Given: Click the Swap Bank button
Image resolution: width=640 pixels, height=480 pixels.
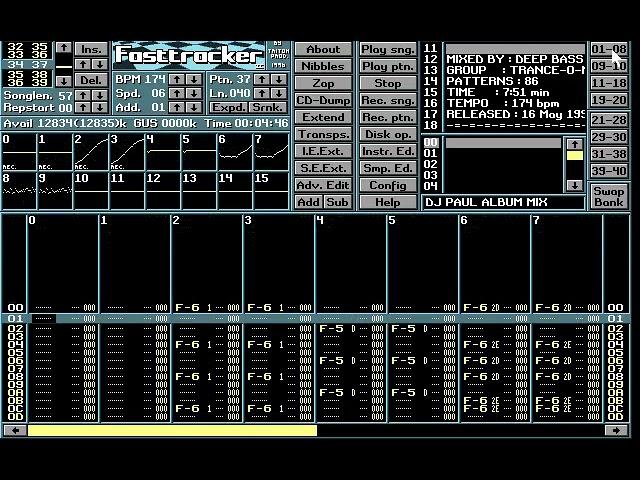Looking at the screenshot, I should point(609,196).
